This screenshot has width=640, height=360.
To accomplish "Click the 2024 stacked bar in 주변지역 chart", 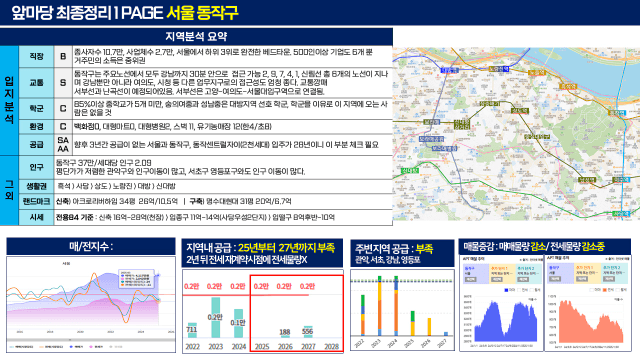I will click(396, 306).
